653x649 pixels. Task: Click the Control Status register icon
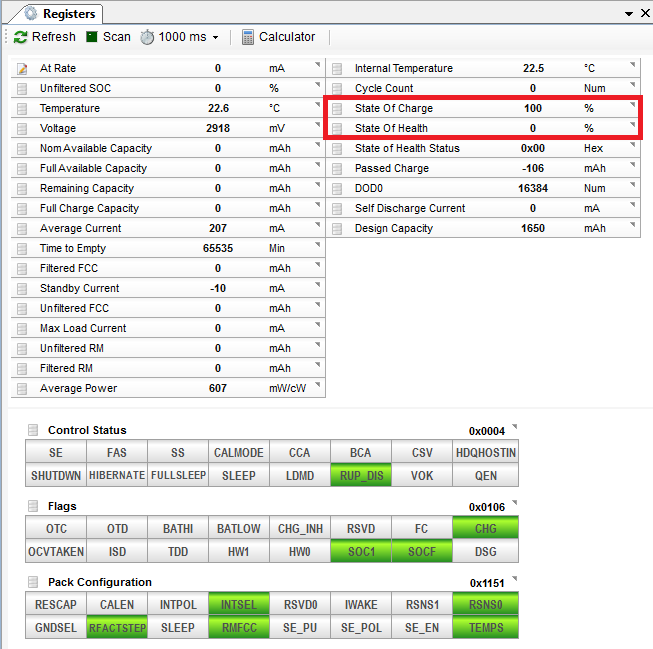(33, 429)
